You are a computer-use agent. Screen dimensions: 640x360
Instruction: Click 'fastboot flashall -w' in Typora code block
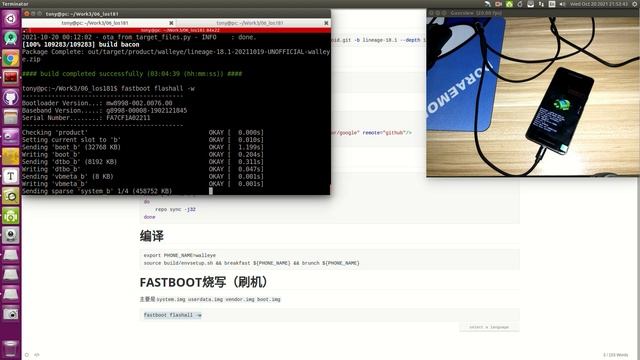172,315
